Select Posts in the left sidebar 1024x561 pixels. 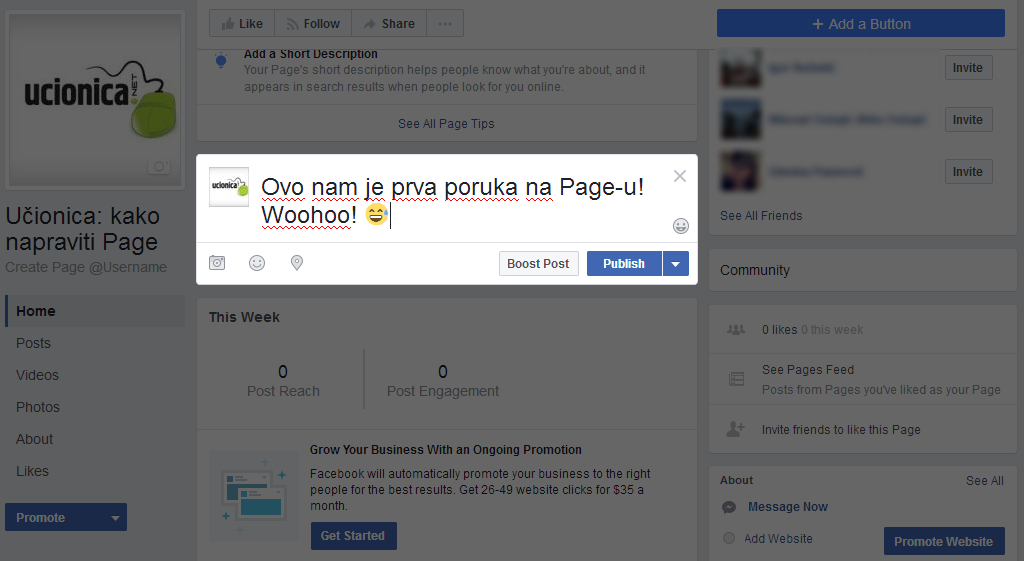(33, 343)
